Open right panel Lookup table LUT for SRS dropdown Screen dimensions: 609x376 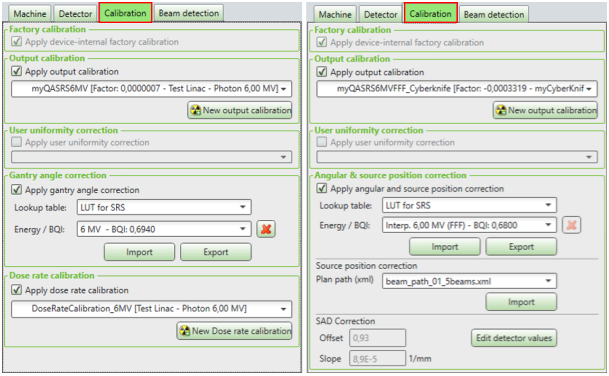[469, 205]
